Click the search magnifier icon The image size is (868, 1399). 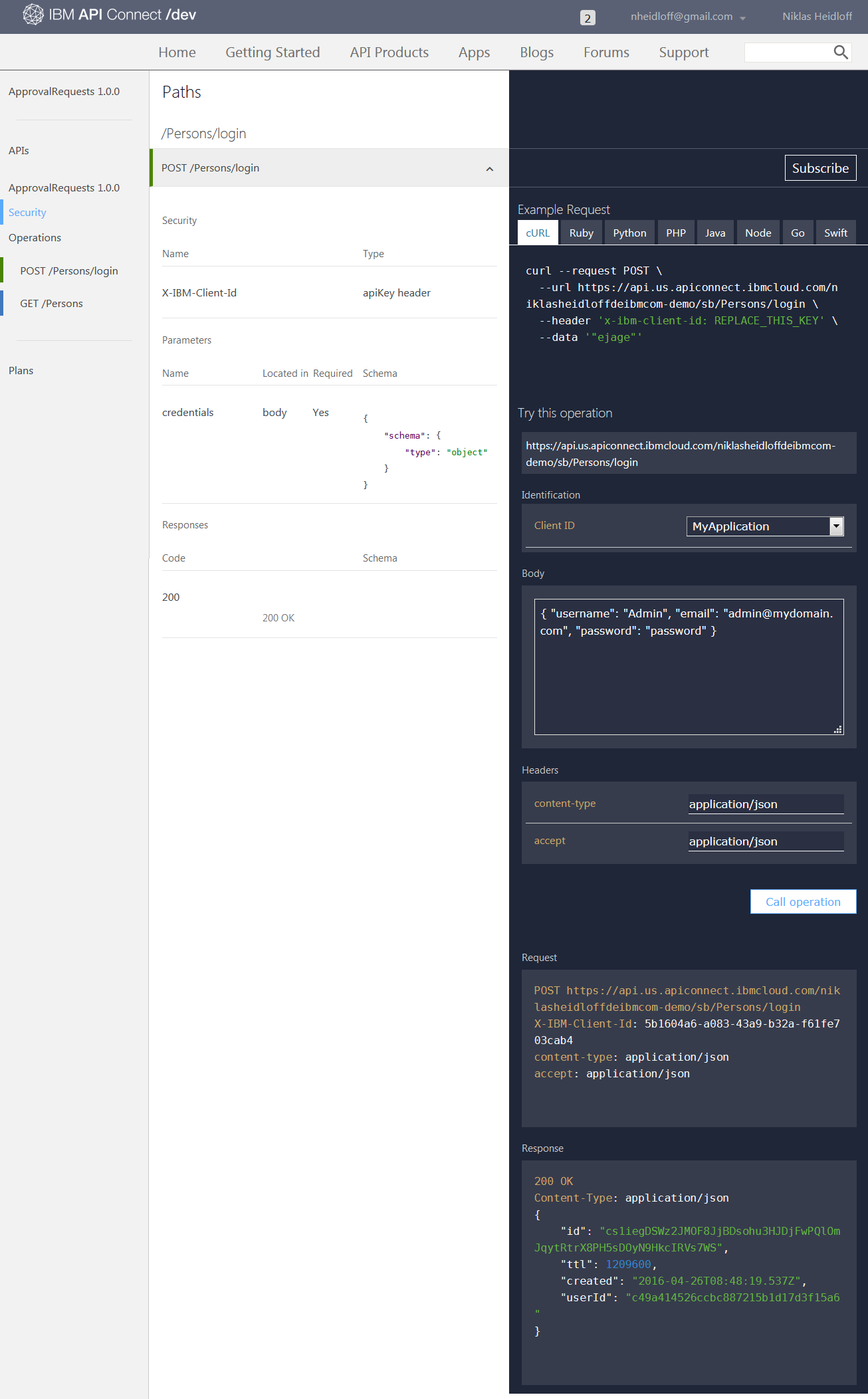(x=841, y=53)
